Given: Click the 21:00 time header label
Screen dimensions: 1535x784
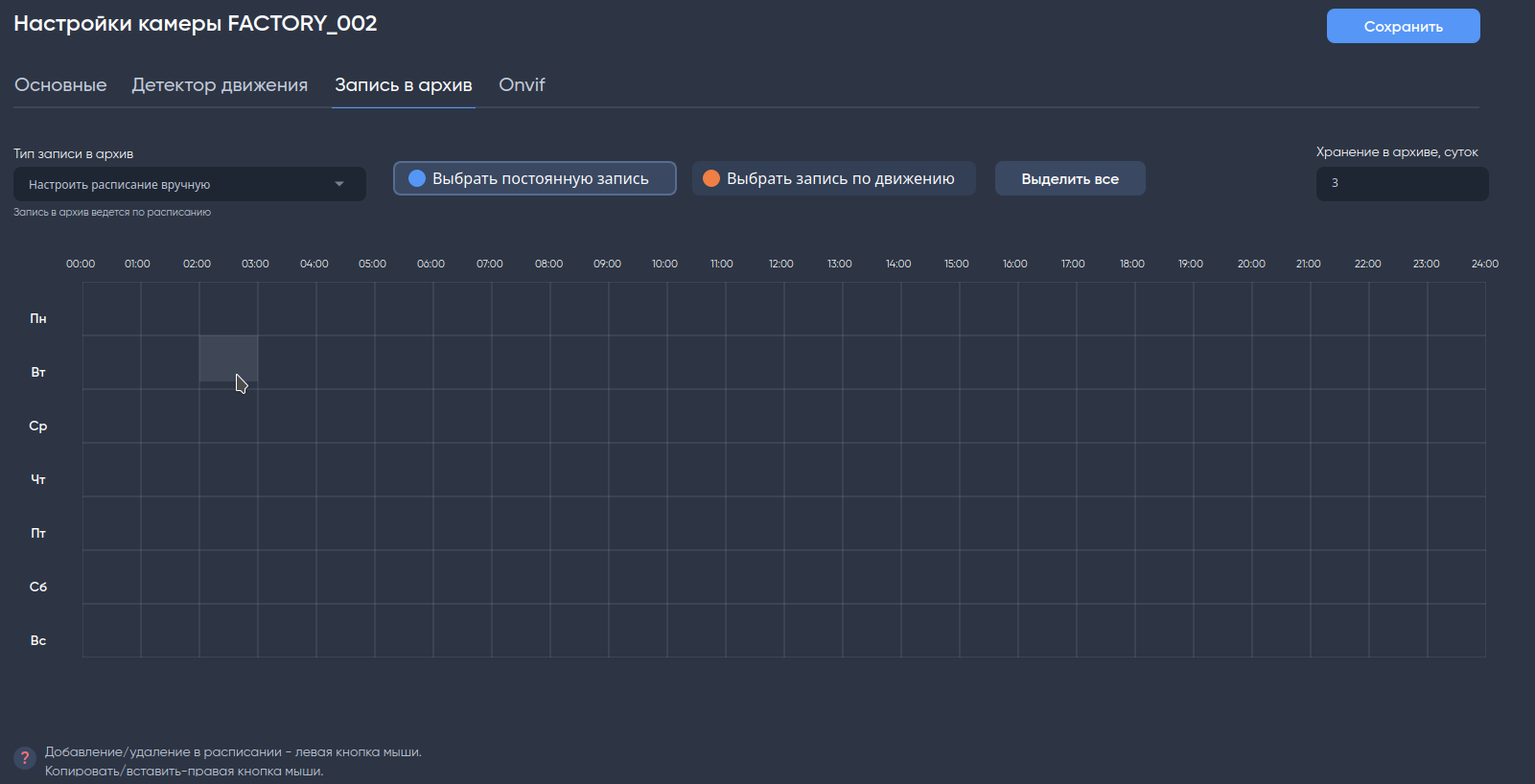Looking at the screenshot, I should pyautogui.click(x=1309, y=264).
